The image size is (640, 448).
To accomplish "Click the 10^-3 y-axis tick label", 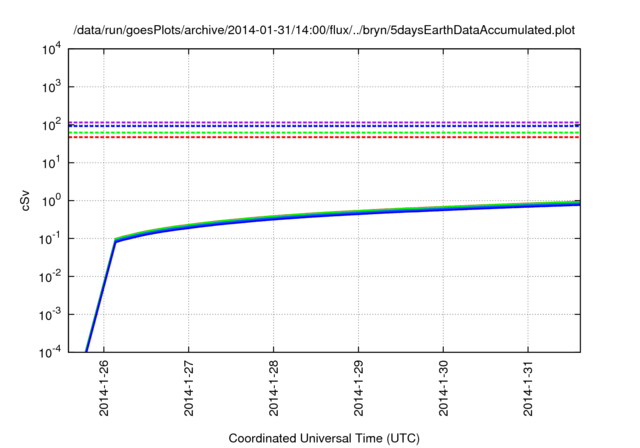I will coord(50,314).
